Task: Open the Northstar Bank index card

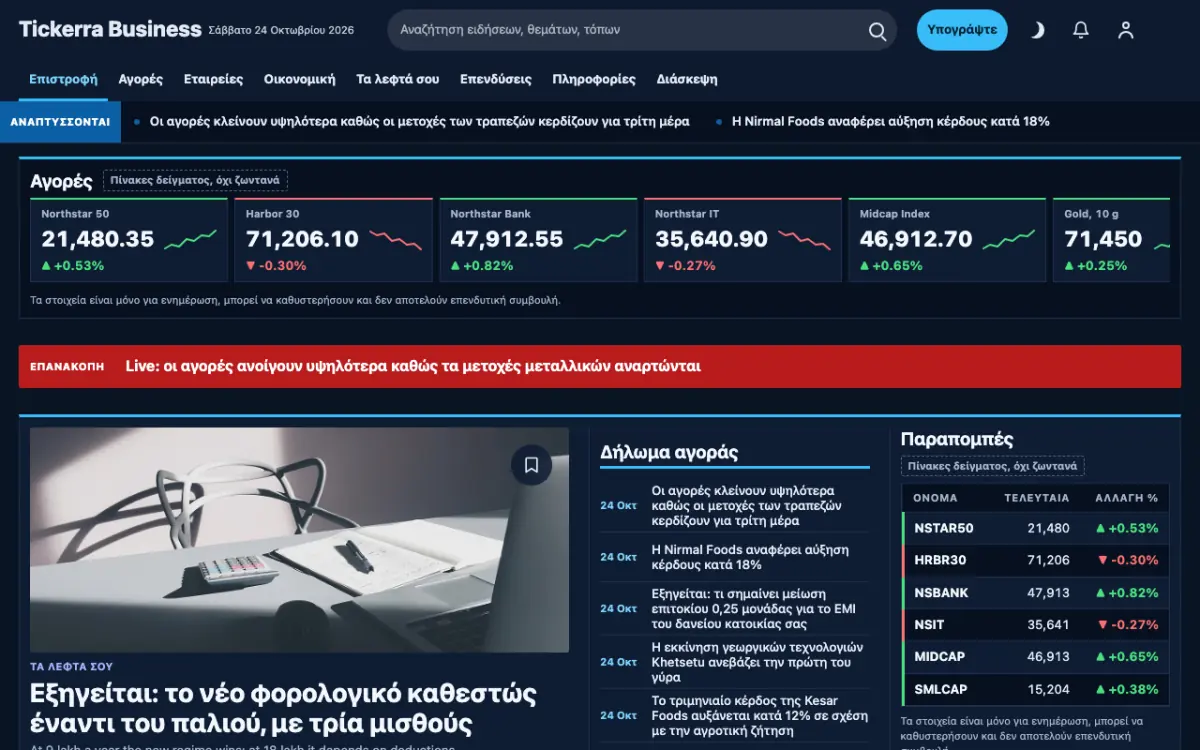Action: pos(538,240)
